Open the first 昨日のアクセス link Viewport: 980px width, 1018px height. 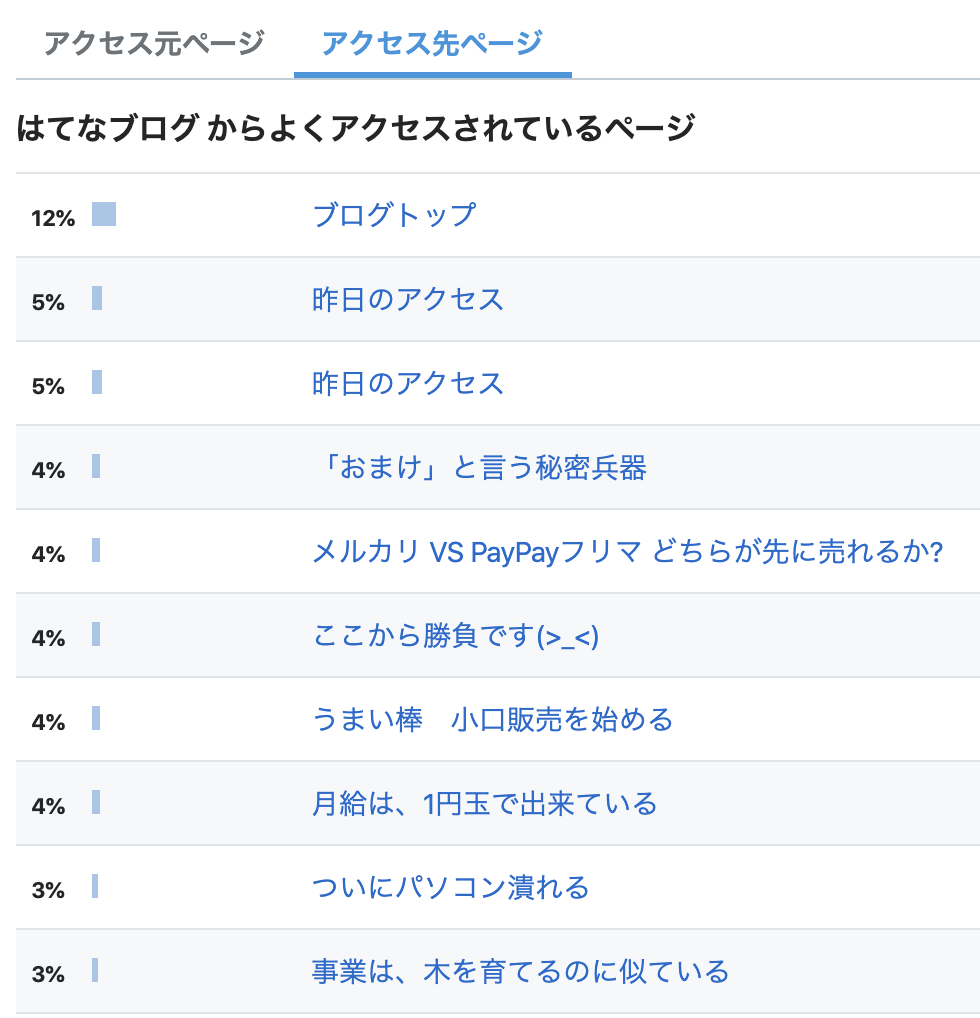(x=408, y=299)
